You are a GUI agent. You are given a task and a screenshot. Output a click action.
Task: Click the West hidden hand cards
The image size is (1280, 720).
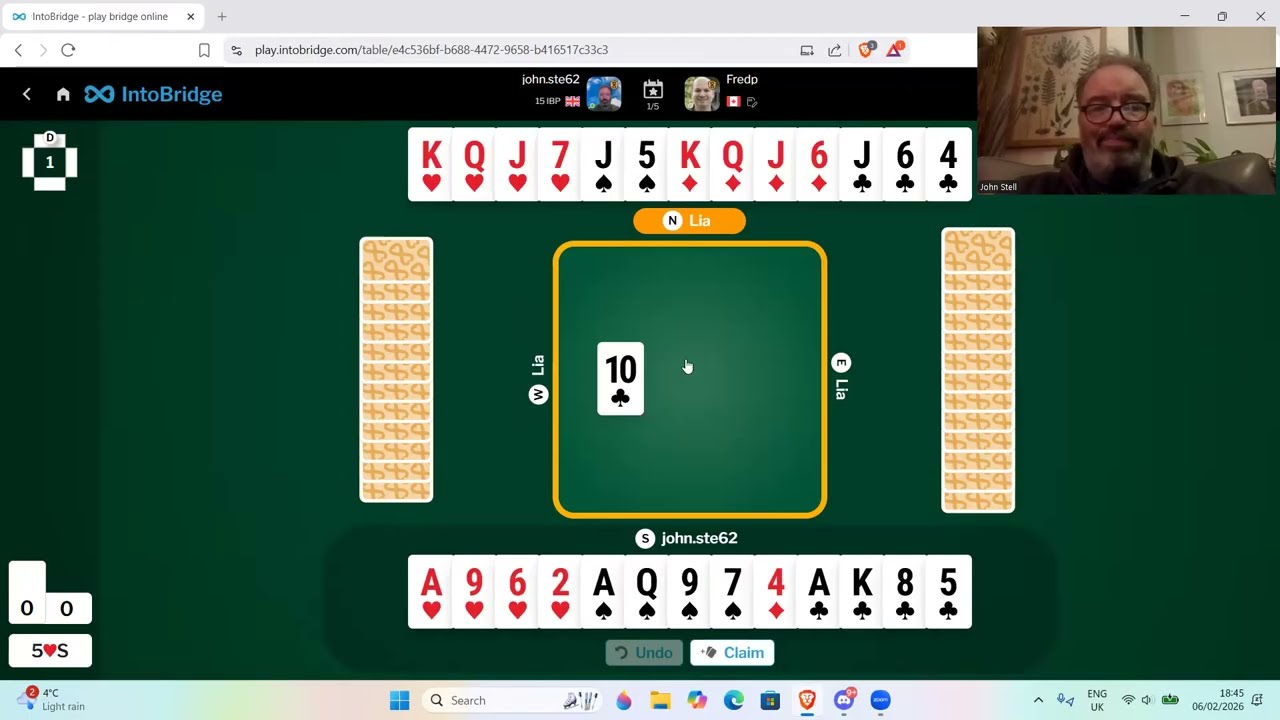tap(396, 369)
